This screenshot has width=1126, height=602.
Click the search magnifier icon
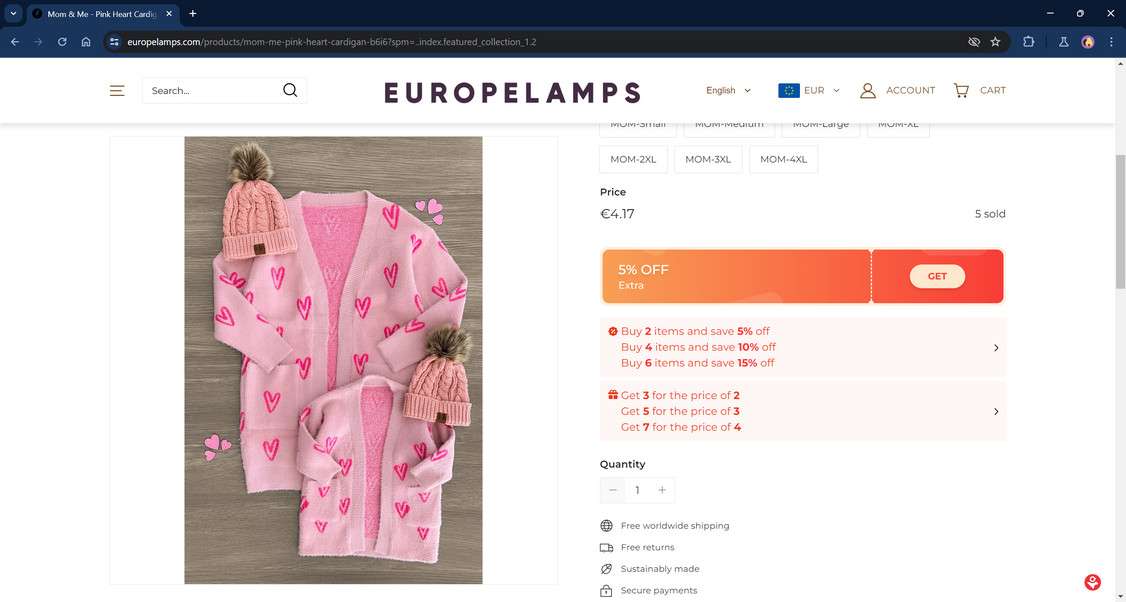click(290, 90)
